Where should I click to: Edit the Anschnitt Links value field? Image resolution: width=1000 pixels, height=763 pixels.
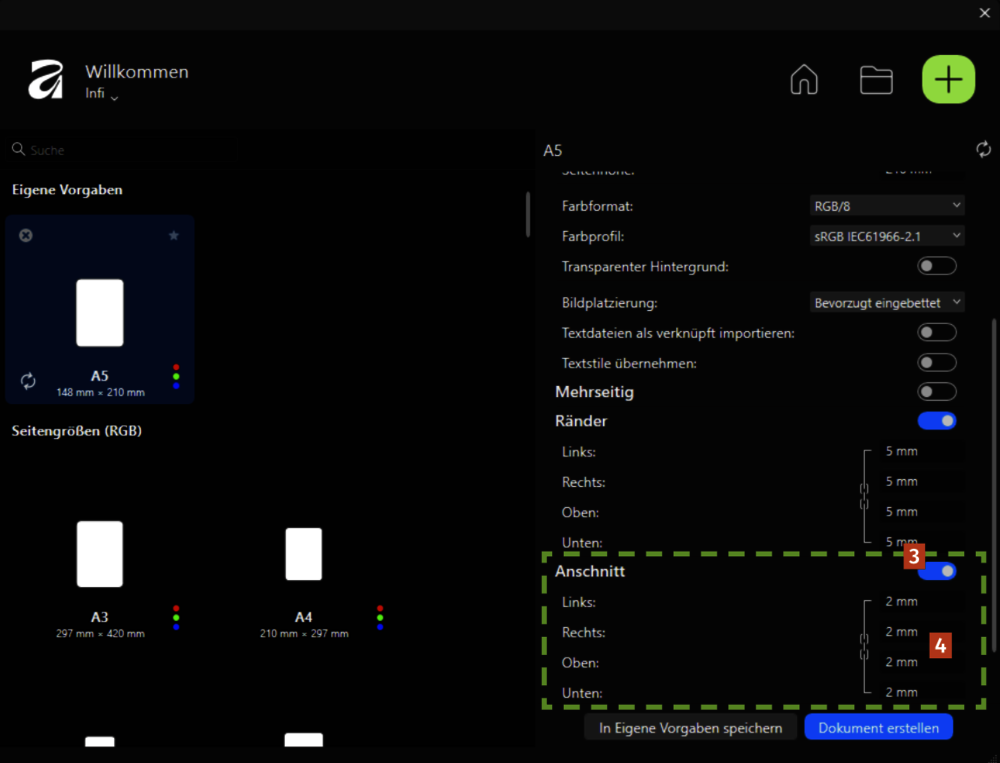tap(922, 601)
